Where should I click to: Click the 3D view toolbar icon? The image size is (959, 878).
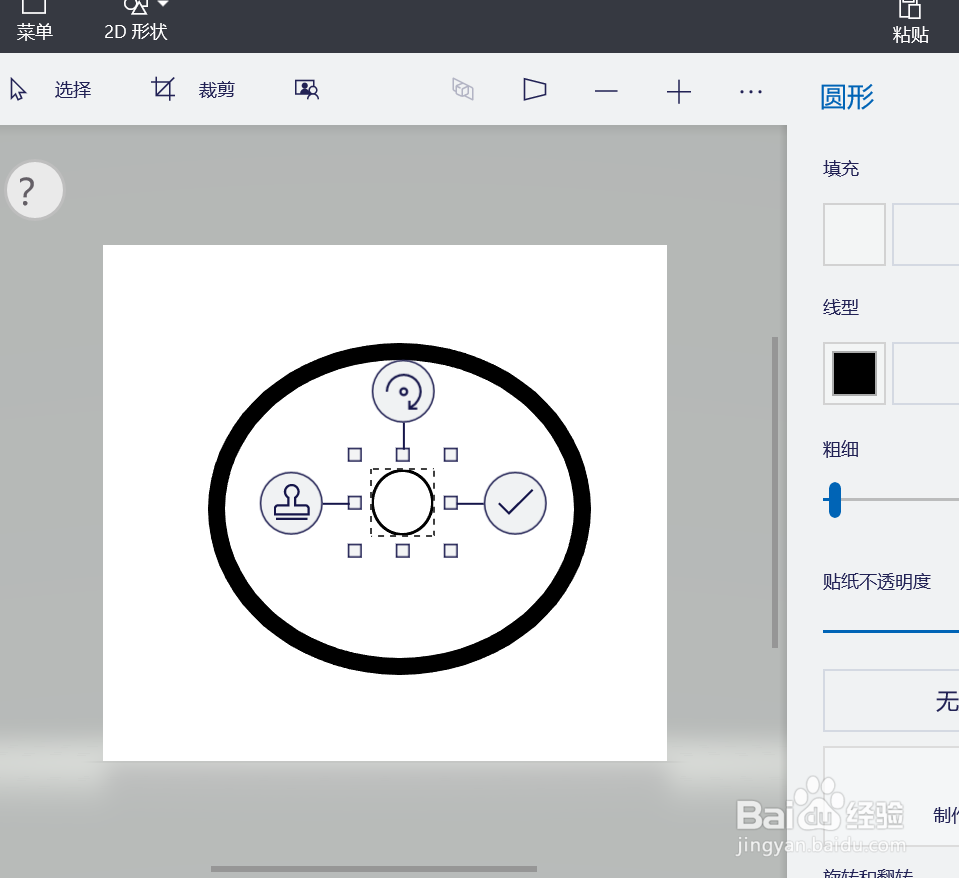click(462, 89)
